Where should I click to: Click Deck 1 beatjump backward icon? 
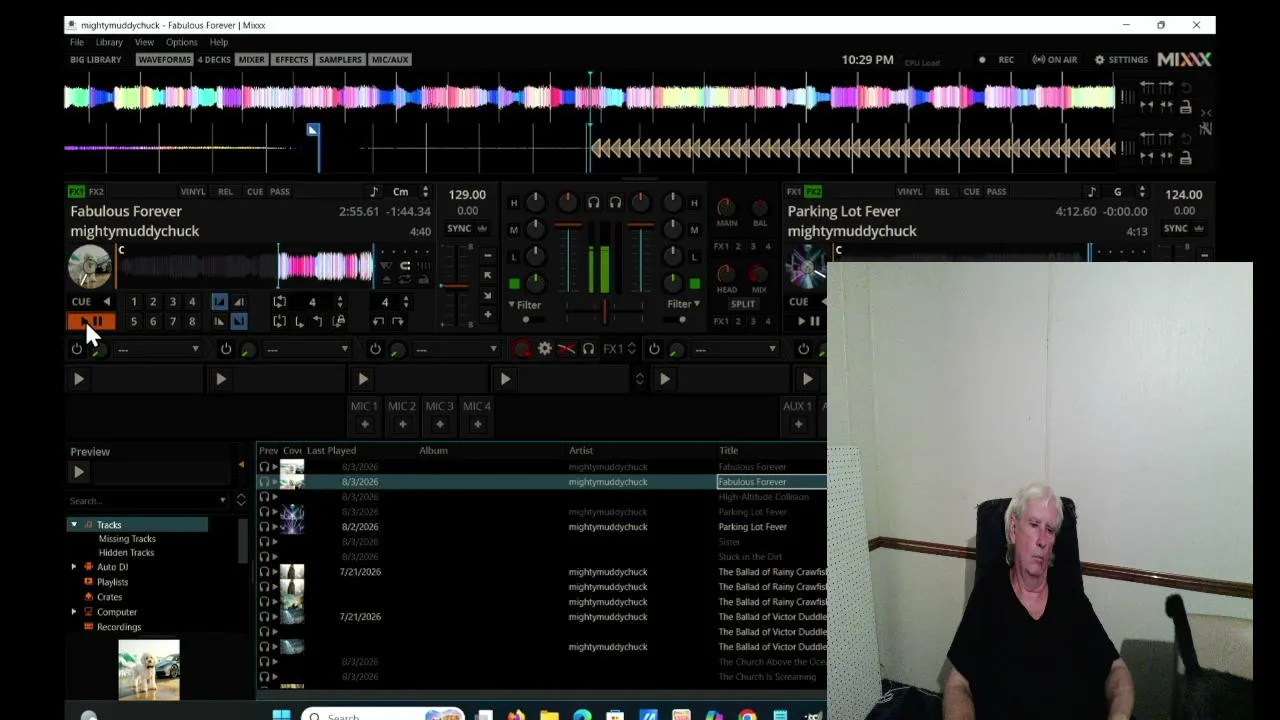coord(378,321)
